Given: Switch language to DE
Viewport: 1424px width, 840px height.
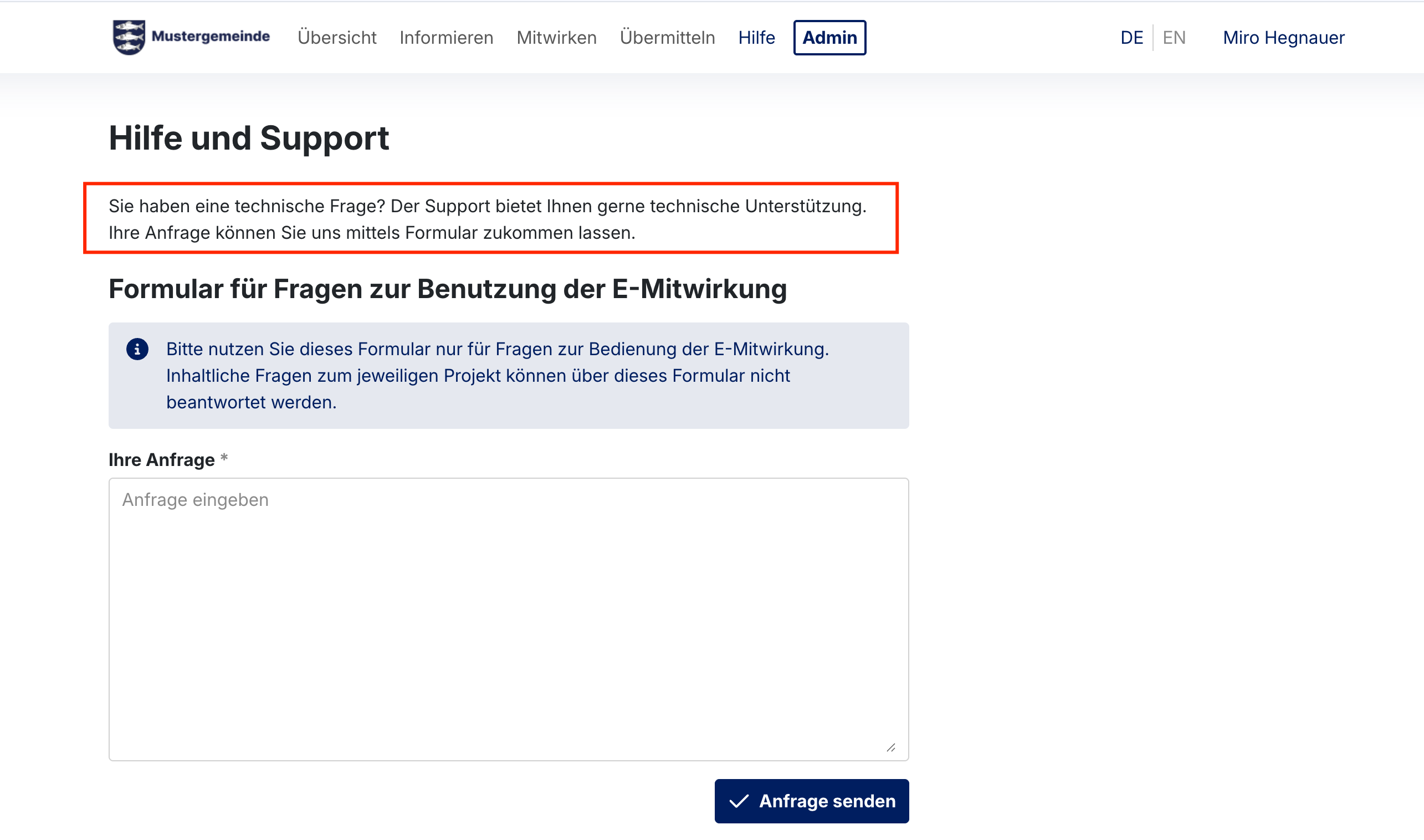Looking at the screenshot, I should click(1131, 37).
